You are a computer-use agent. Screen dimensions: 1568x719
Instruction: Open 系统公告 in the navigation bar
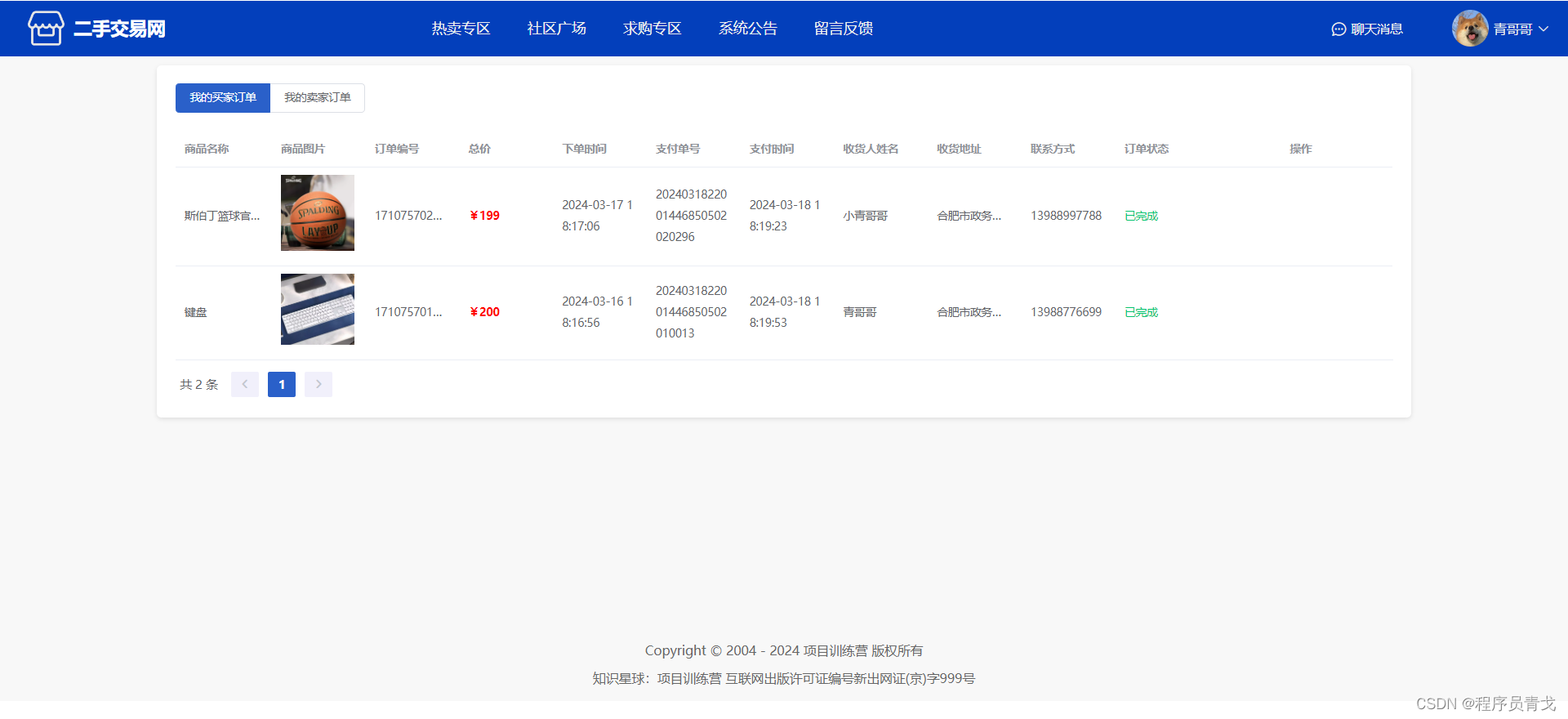(747, 29)
